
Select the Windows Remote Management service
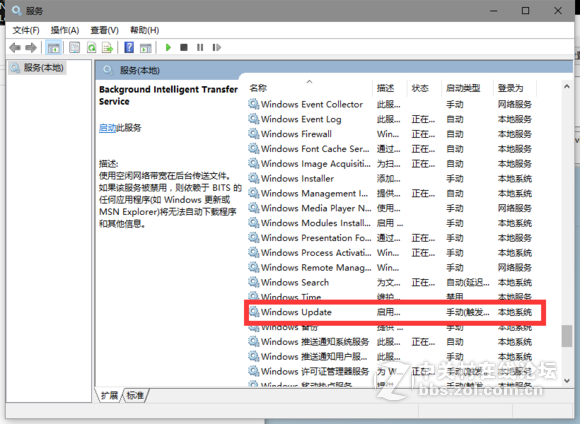[x=391, y=267]
